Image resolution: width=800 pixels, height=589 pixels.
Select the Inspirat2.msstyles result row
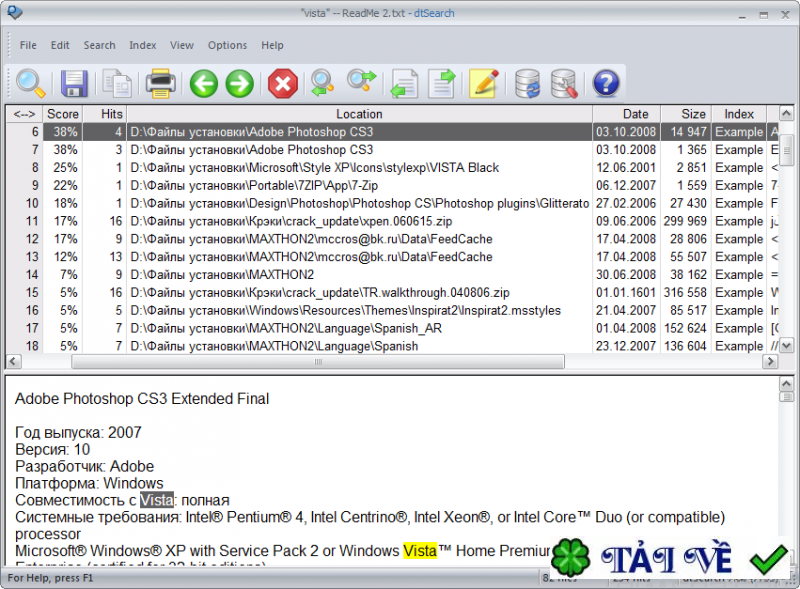pos(392,310)
